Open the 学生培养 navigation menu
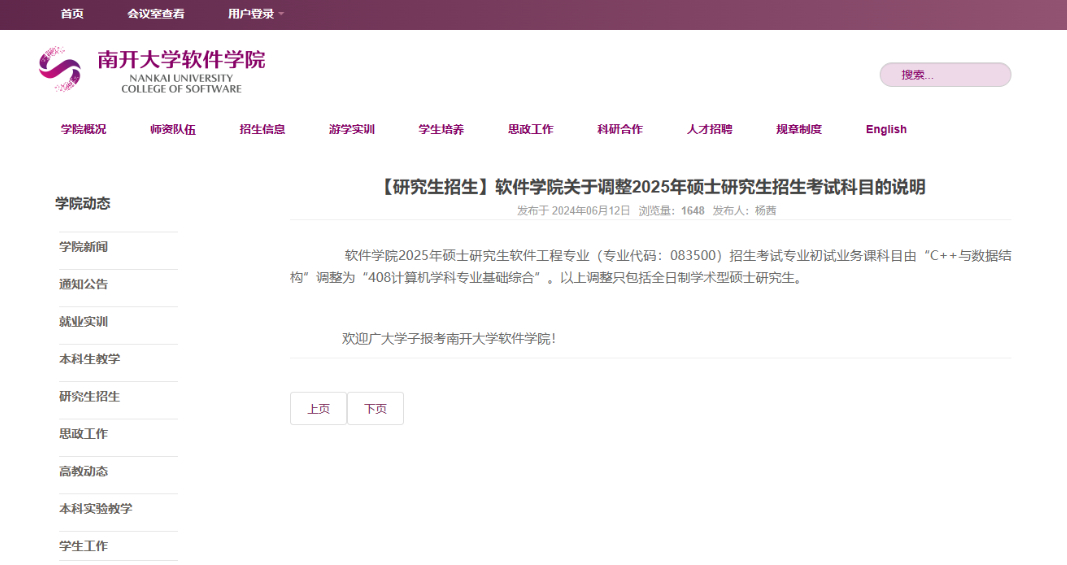The height and width of the screenshot is (565, 1067). pos(441,129)
